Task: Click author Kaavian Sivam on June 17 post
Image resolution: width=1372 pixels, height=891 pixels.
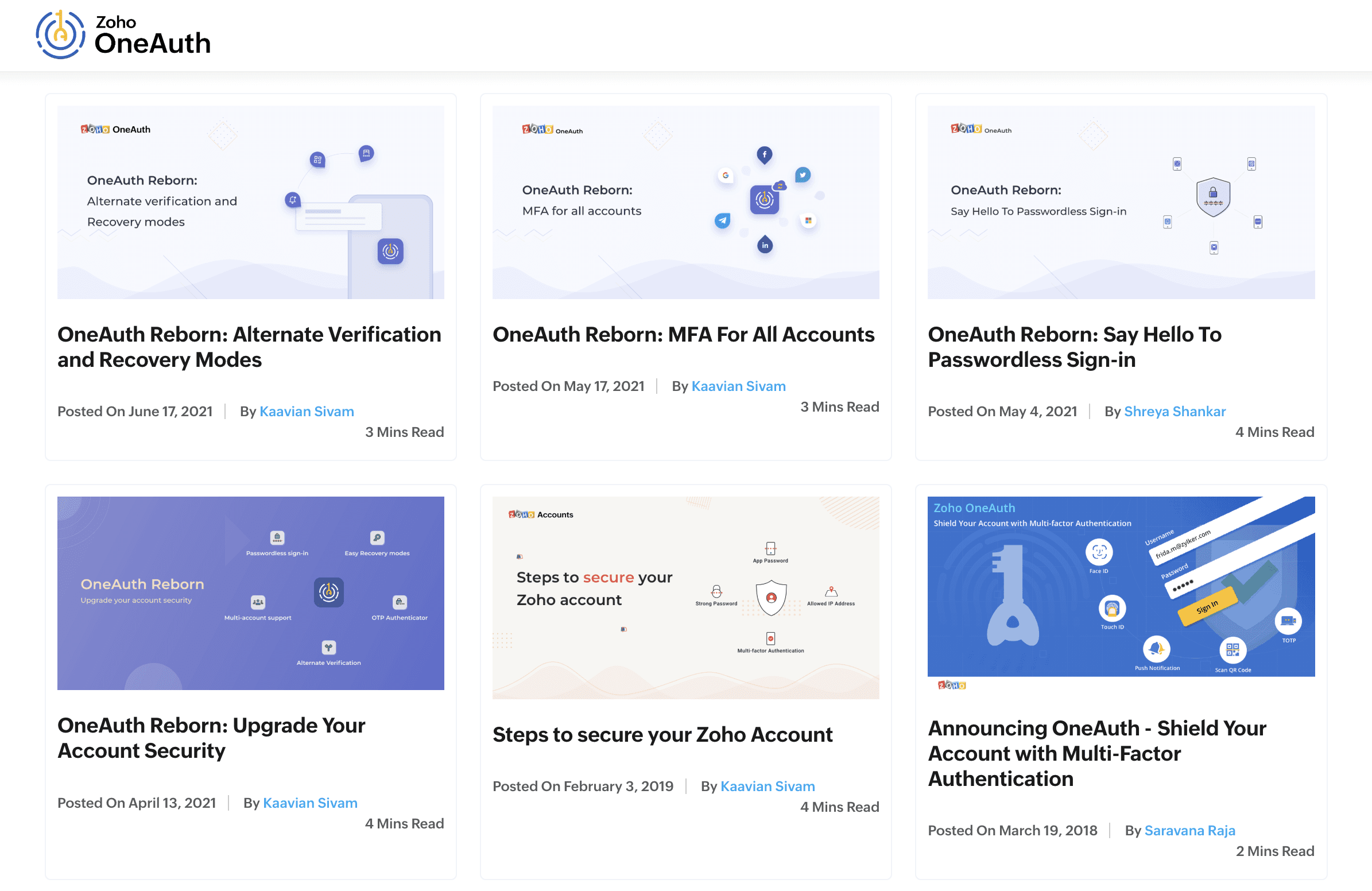Action: pyautogui.click(x=307, y=412)
